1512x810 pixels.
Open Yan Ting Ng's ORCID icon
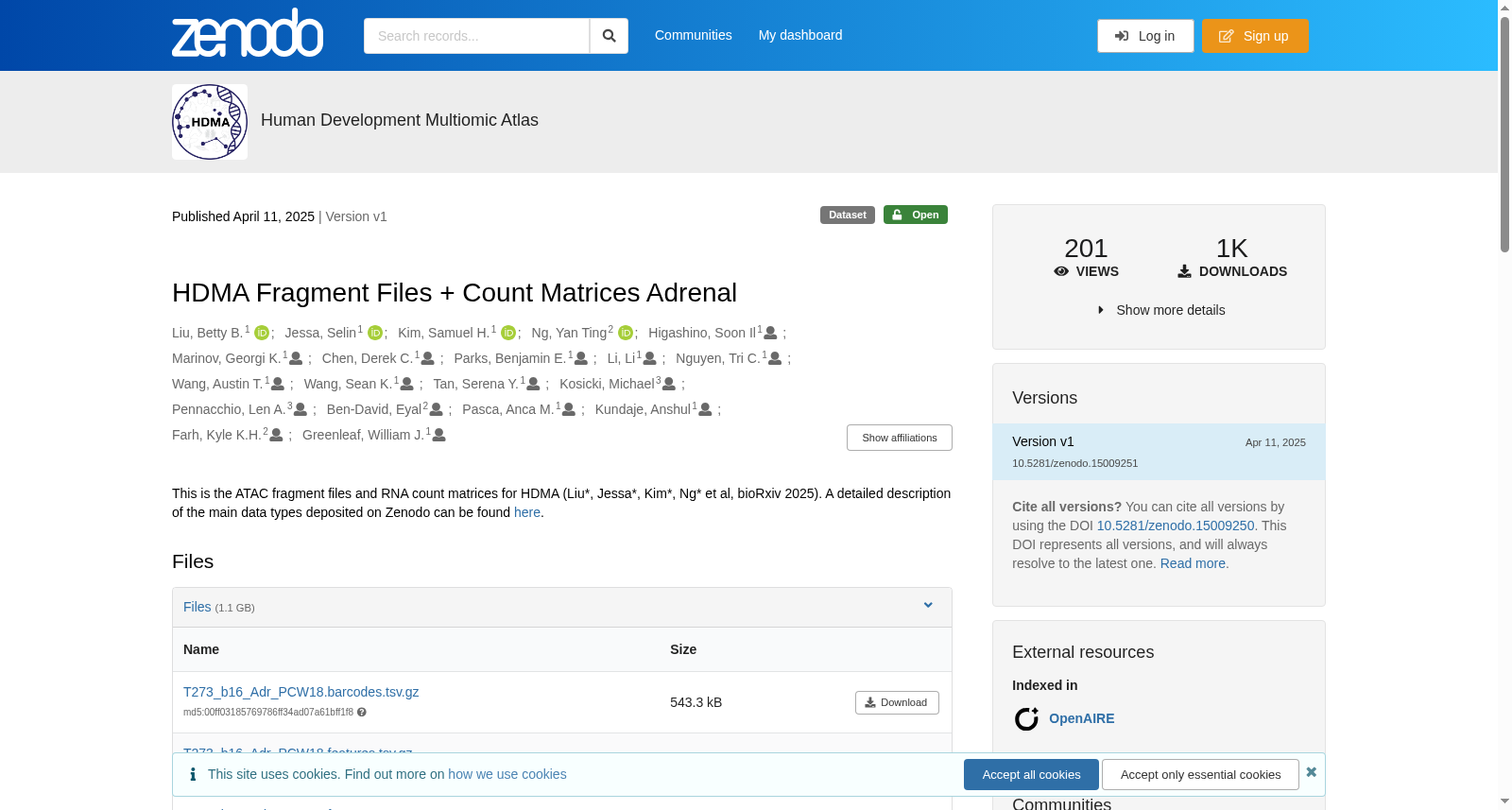[626, 333]
